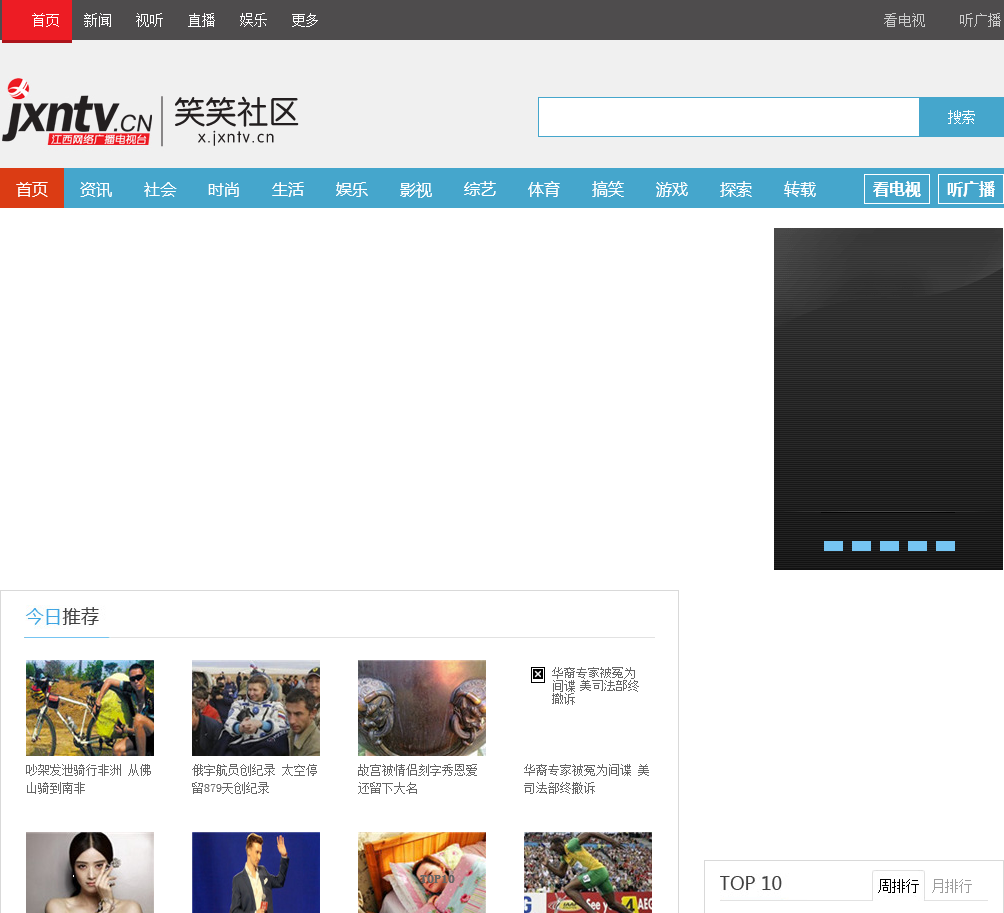Open article 俄宇航员创纪录 太空停留879天创纪录
This screenshot has height=913, width=1004.
[255, 779]
